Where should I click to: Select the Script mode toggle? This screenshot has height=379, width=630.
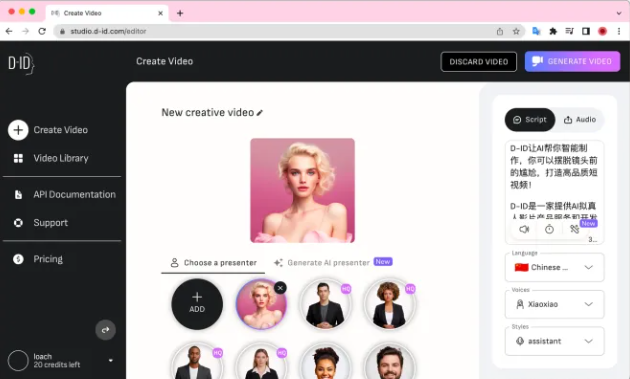coord(530,120)
